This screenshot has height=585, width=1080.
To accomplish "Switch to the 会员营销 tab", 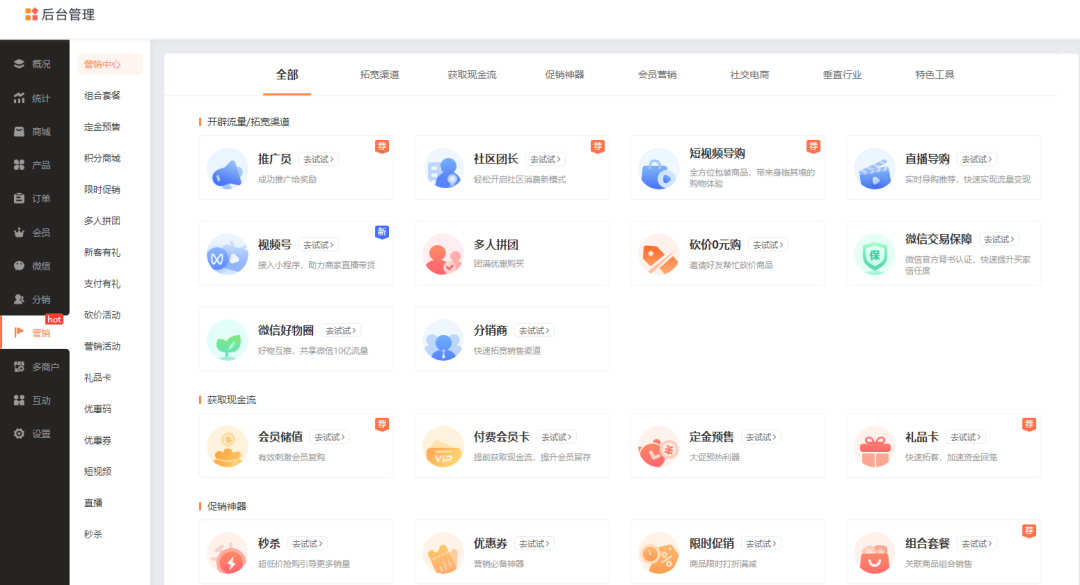I will point(657,74).
